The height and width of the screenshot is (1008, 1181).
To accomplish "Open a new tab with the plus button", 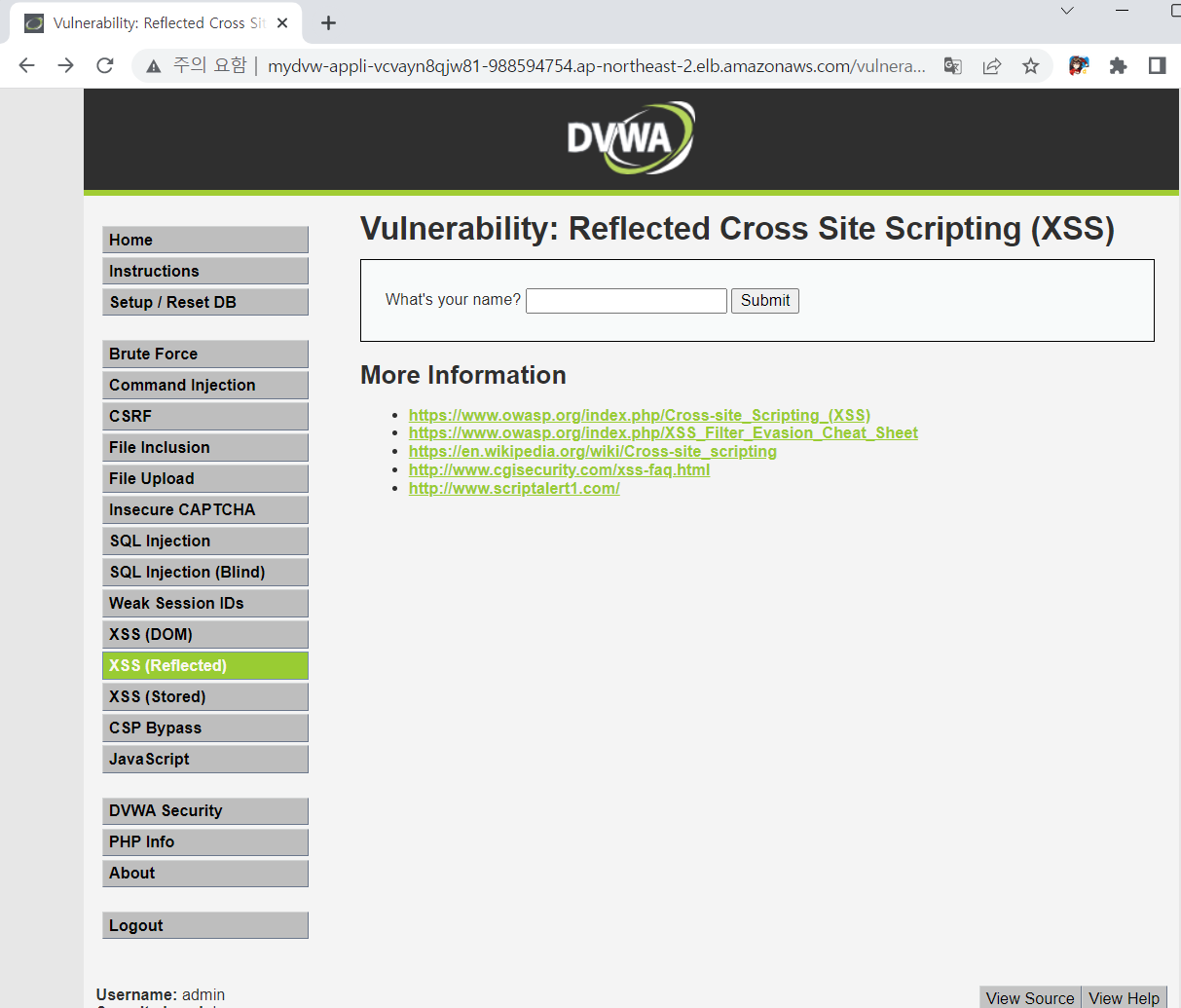I will point(328,22).
